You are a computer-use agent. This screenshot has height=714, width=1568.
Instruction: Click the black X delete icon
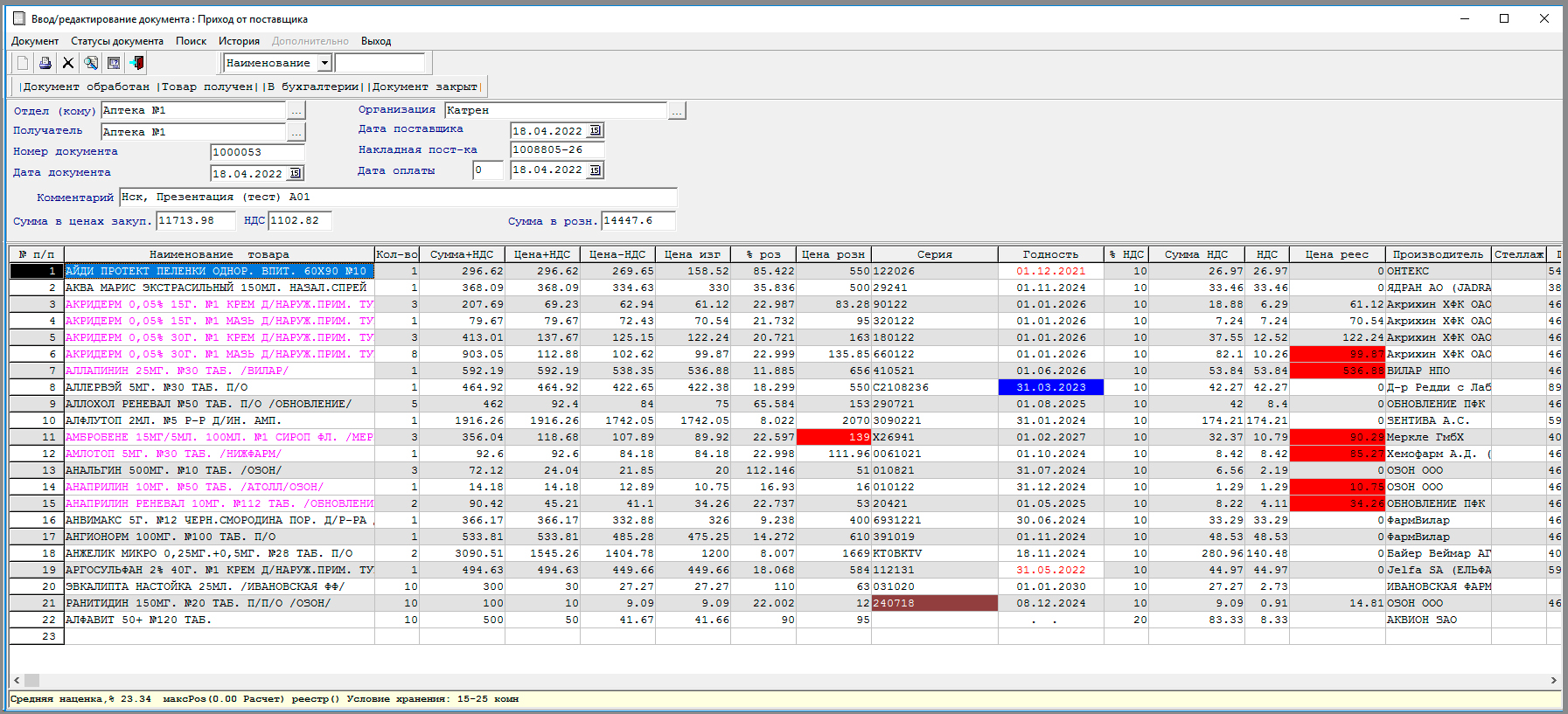coord(68,63)
